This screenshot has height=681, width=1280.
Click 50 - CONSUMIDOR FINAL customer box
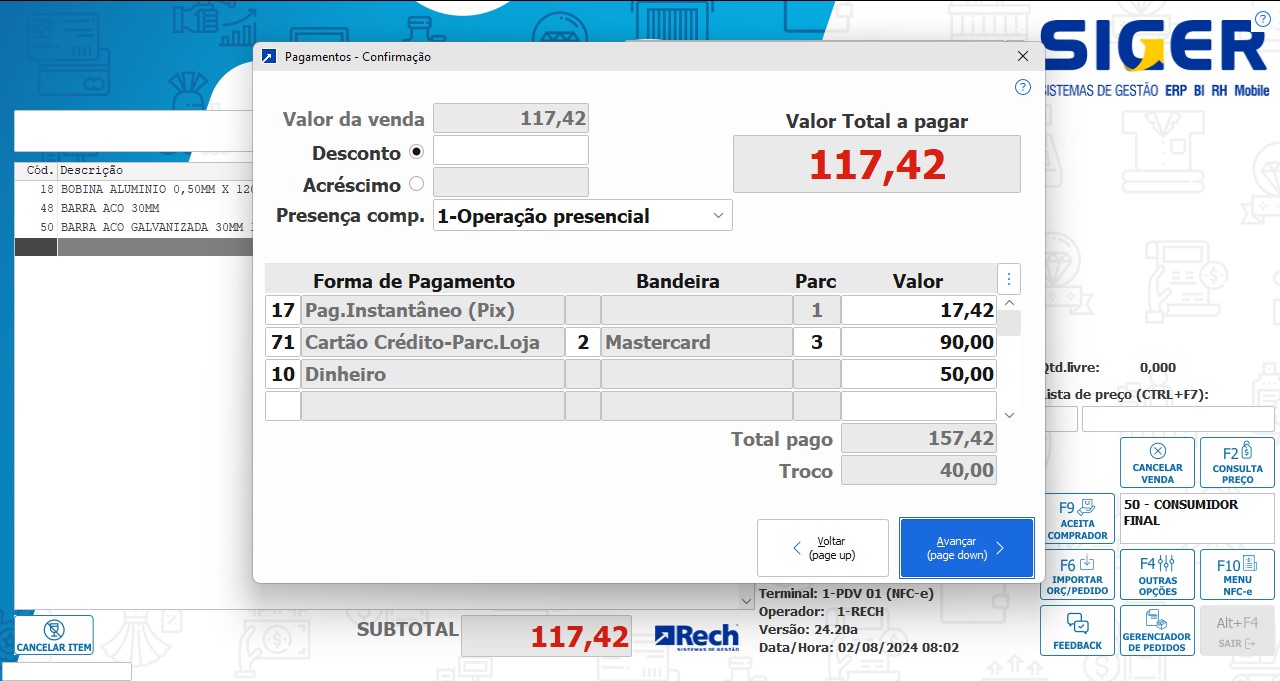pyautogui.click(x=1197, y=519)
